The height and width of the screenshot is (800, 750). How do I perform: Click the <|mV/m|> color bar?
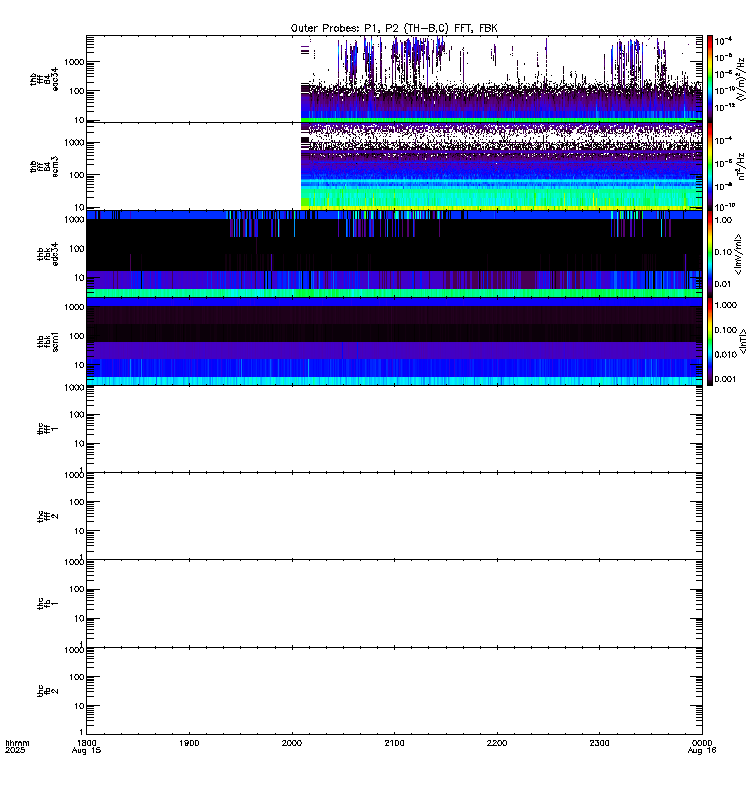709,254
